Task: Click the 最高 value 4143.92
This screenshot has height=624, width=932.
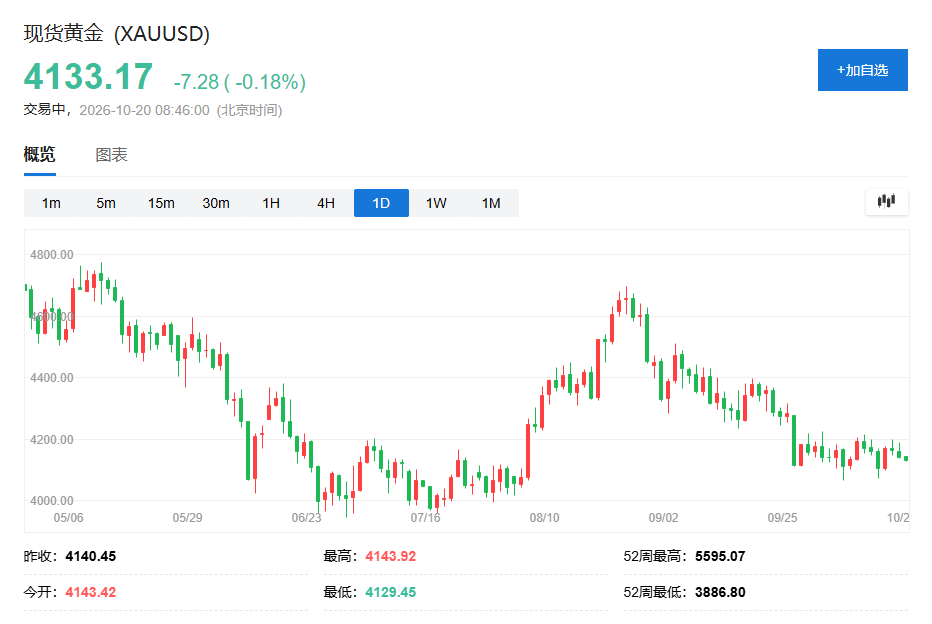Action: 391,556
